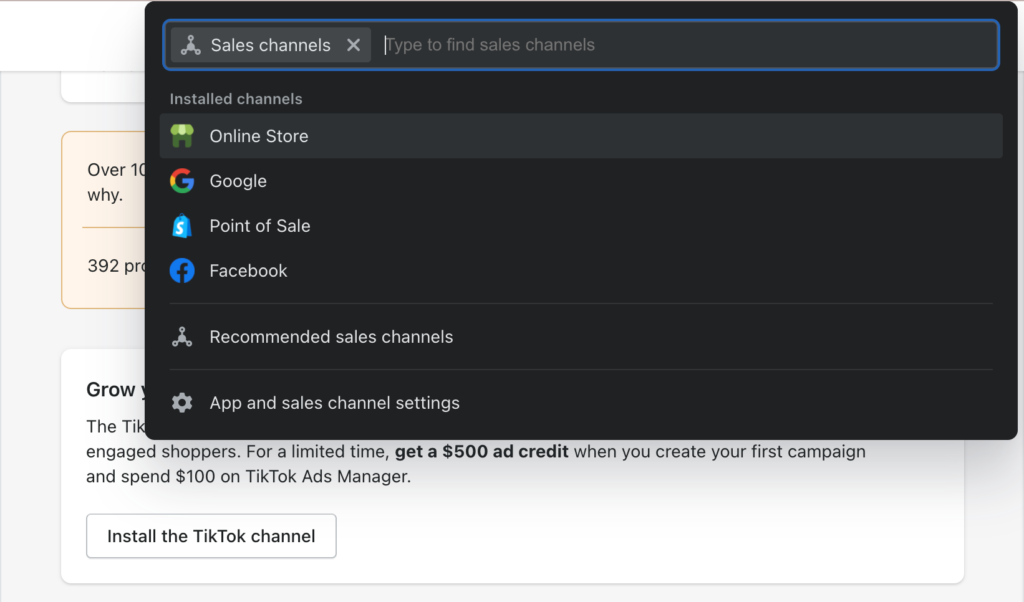Click the gear icon for app settings
This screenshot has height=602, width=1024.
click(x=182, y=403)
